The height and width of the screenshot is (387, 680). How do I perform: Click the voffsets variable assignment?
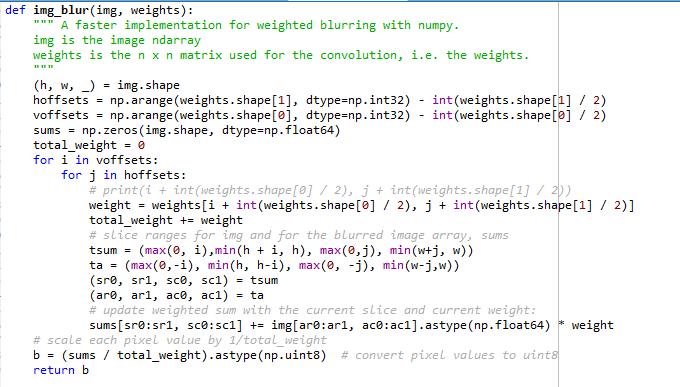point(320,115)
